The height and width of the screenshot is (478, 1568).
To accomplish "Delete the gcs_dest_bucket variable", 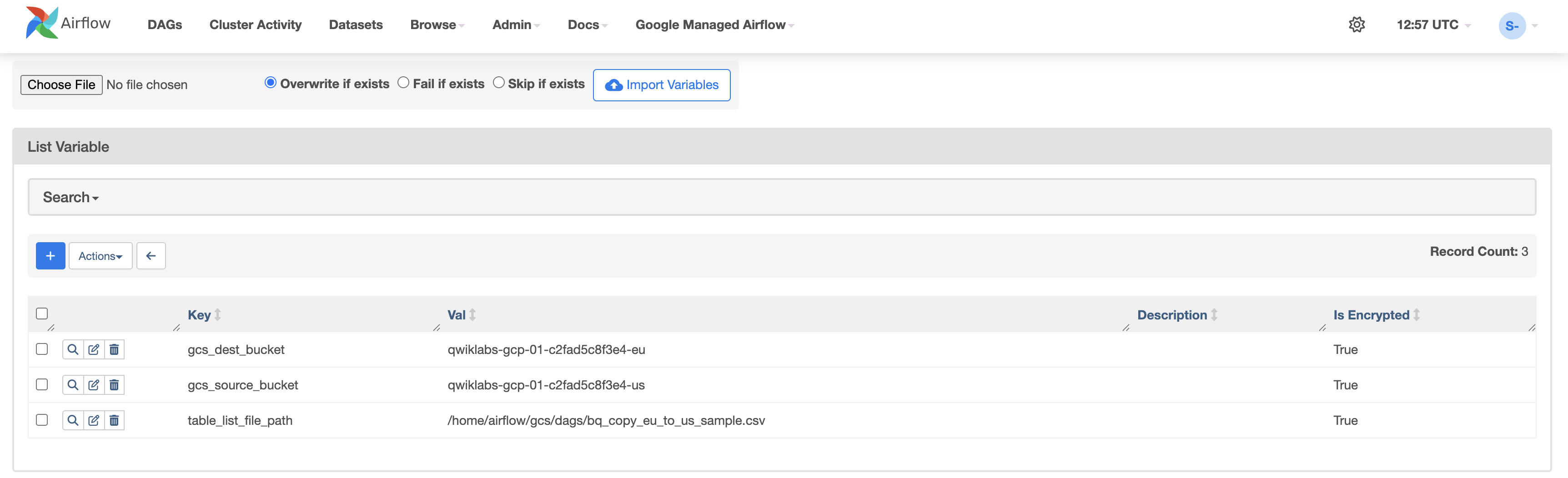I will pos(115,350).
